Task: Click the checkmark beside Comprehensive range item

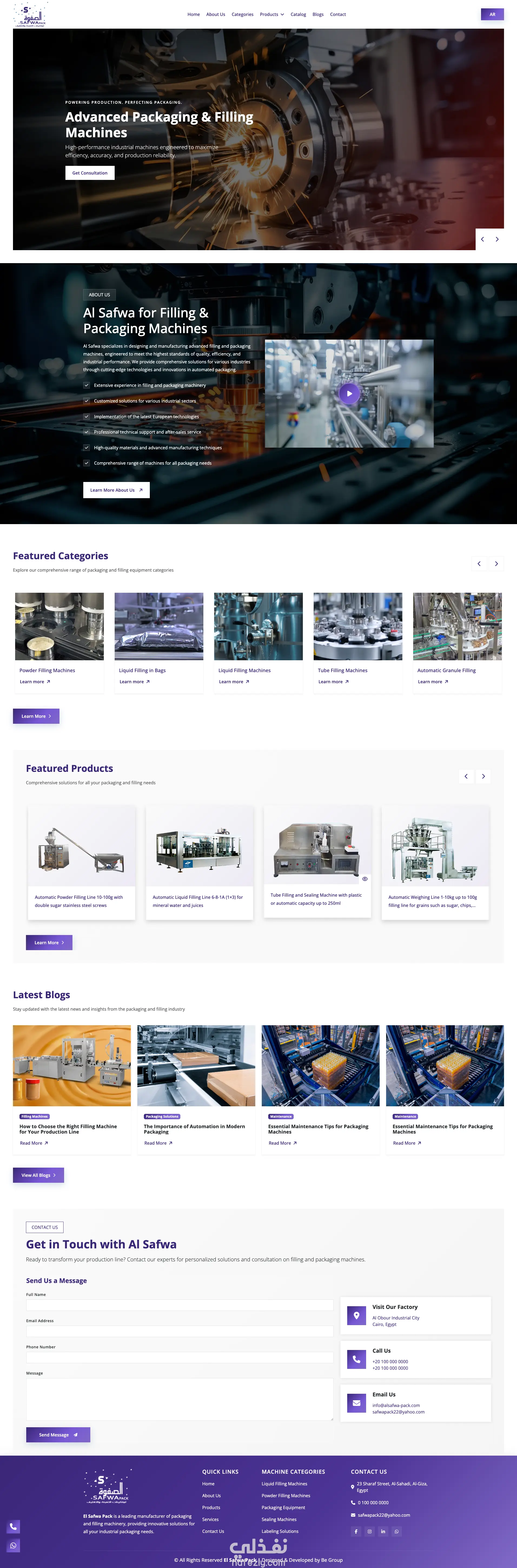Action: pos(87,463)
